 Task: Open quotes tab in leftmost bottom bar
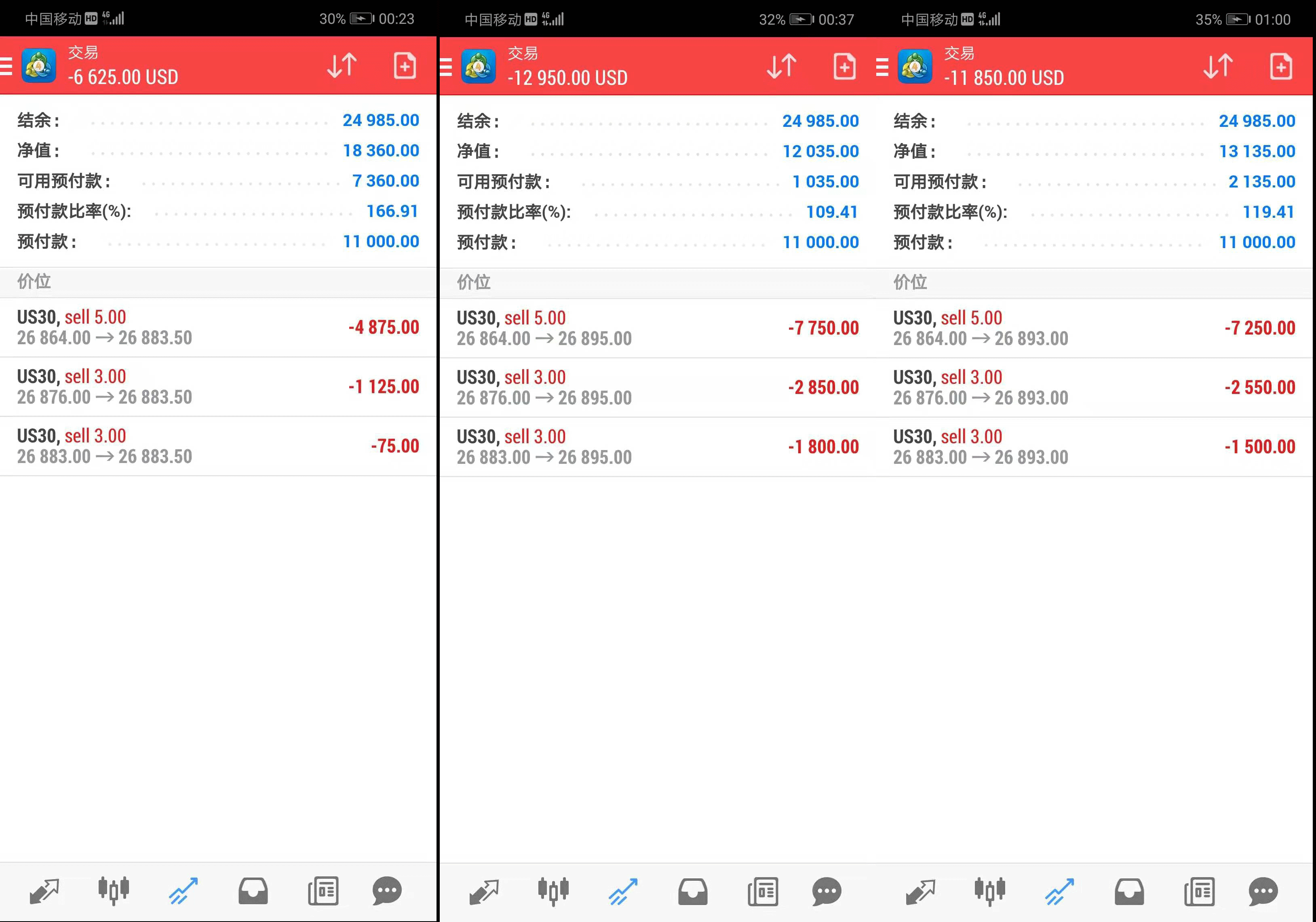pos(44,891)
